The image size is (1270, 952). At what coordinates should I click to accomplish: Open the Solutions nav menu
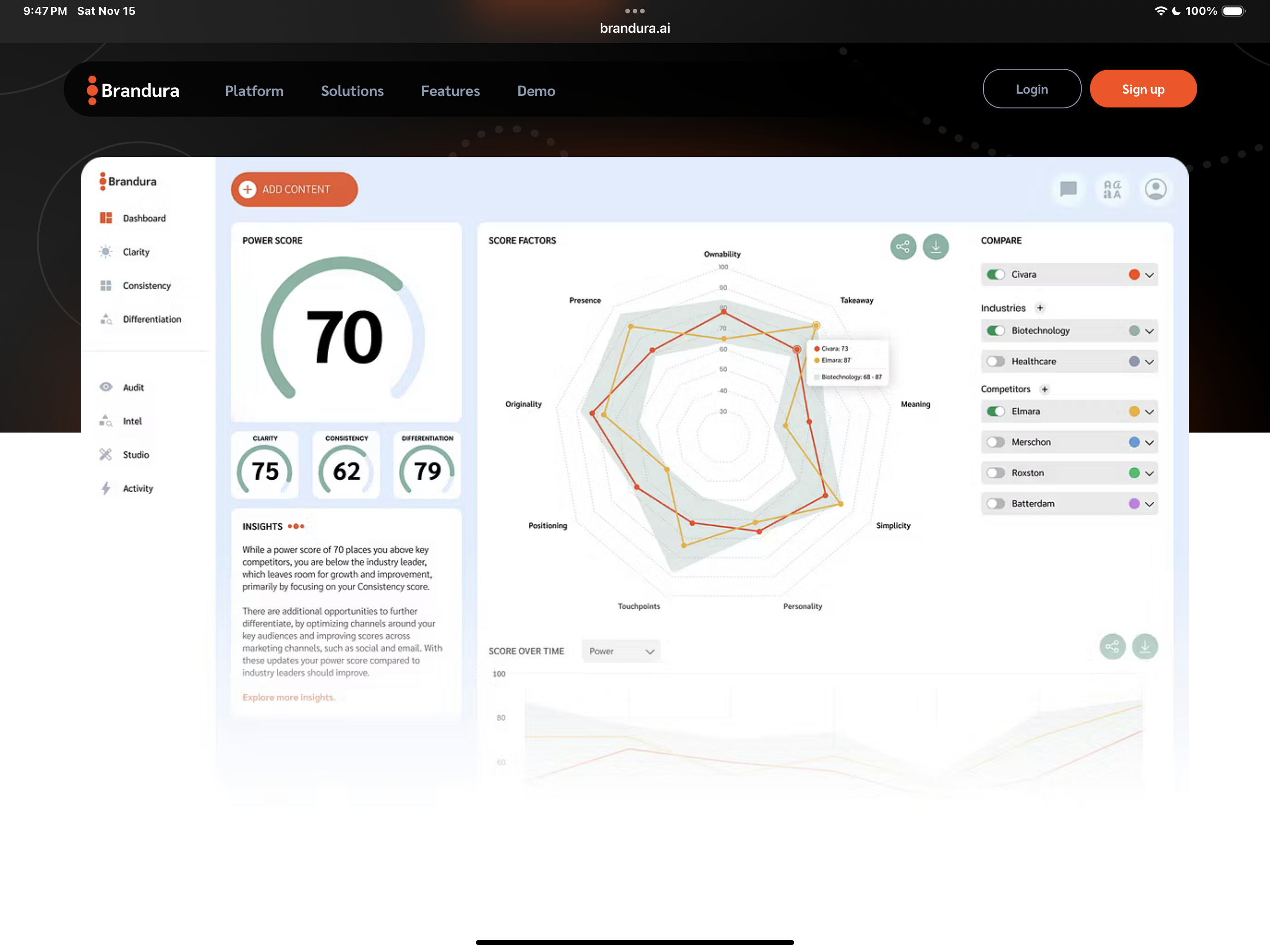[x=352, y=91]
